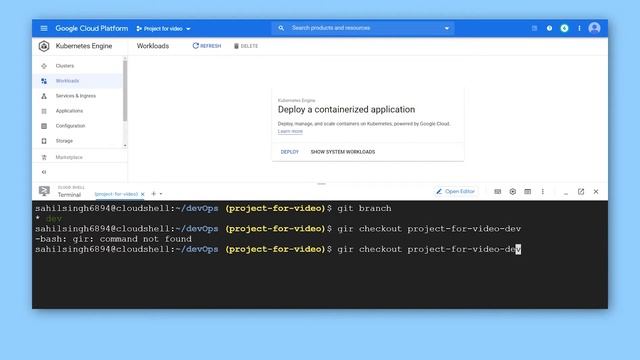Close the project-for-video terminal tab
Viewport: 640px width, 360px height.
pos(142,194)
